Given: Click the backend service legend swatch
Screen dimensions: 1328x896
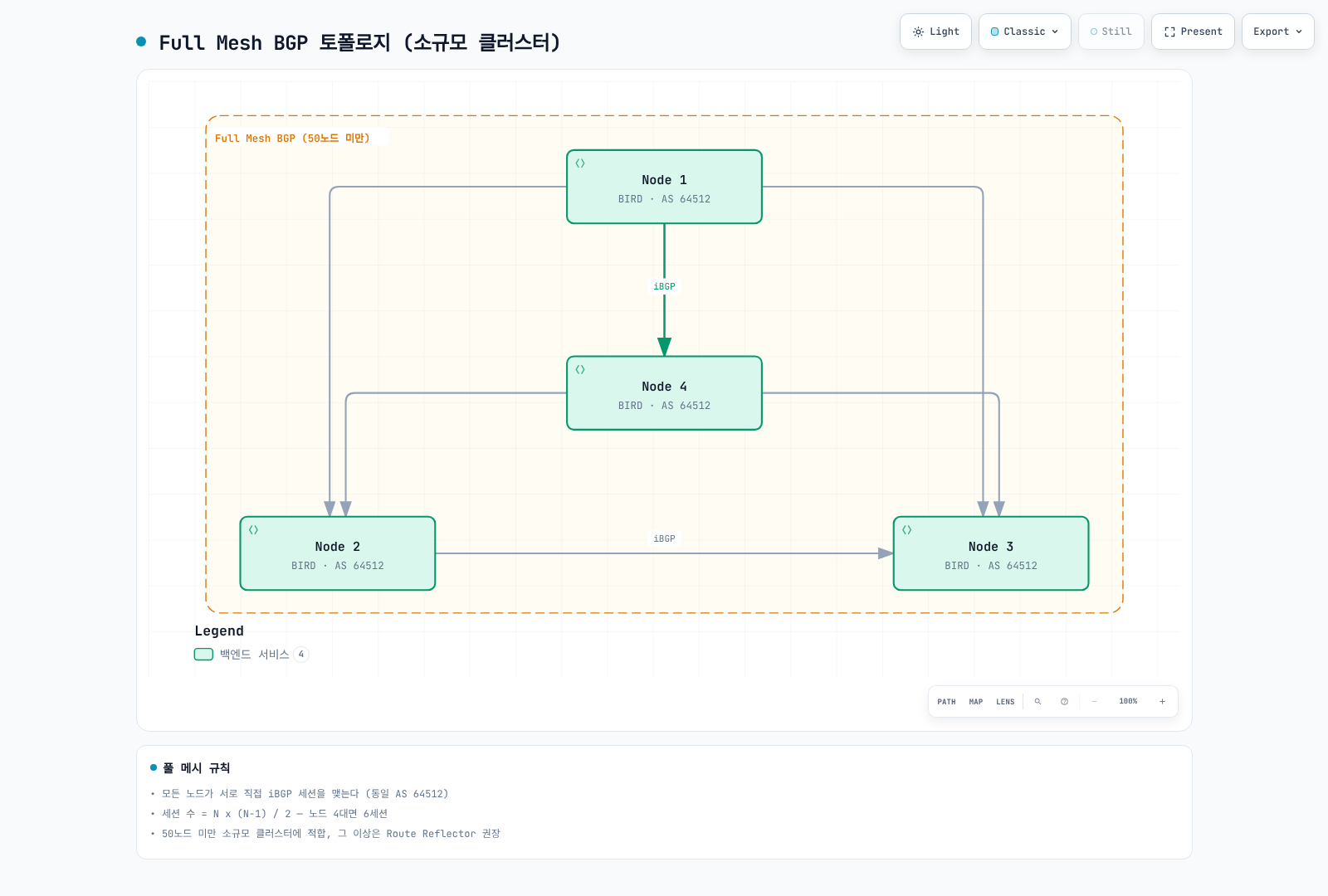Looking at the screenshot, I should coord(203,655).
